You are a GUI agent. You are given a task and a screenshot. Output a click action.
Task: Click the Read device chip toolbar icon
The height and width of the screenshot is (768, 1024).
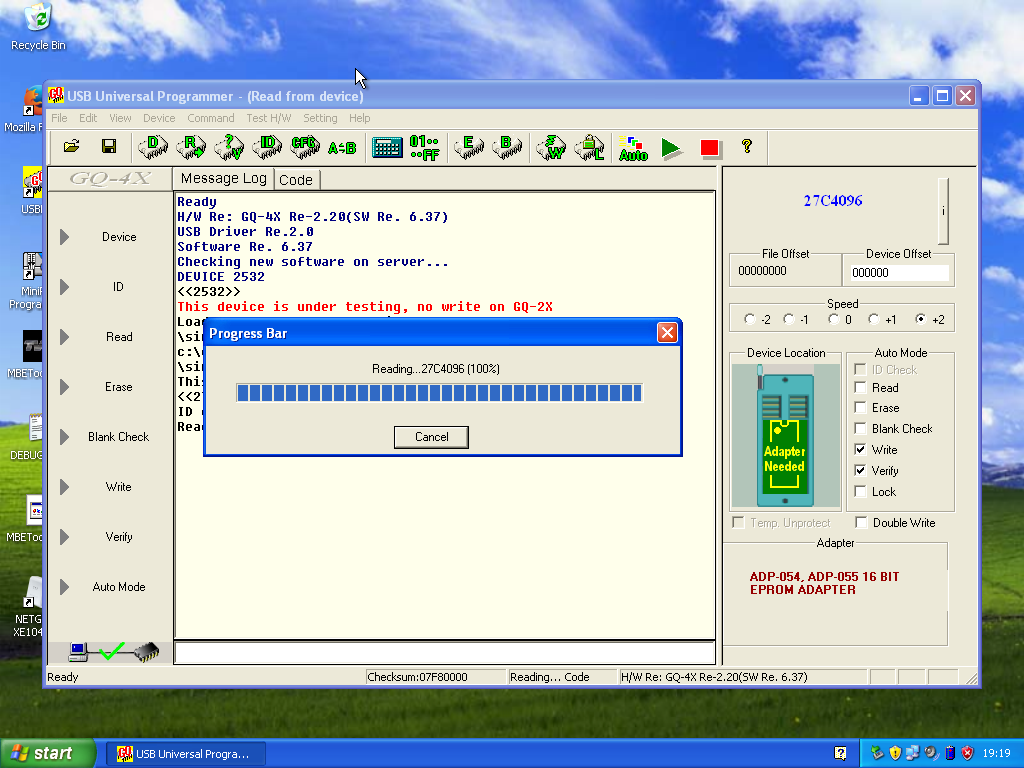190,147
